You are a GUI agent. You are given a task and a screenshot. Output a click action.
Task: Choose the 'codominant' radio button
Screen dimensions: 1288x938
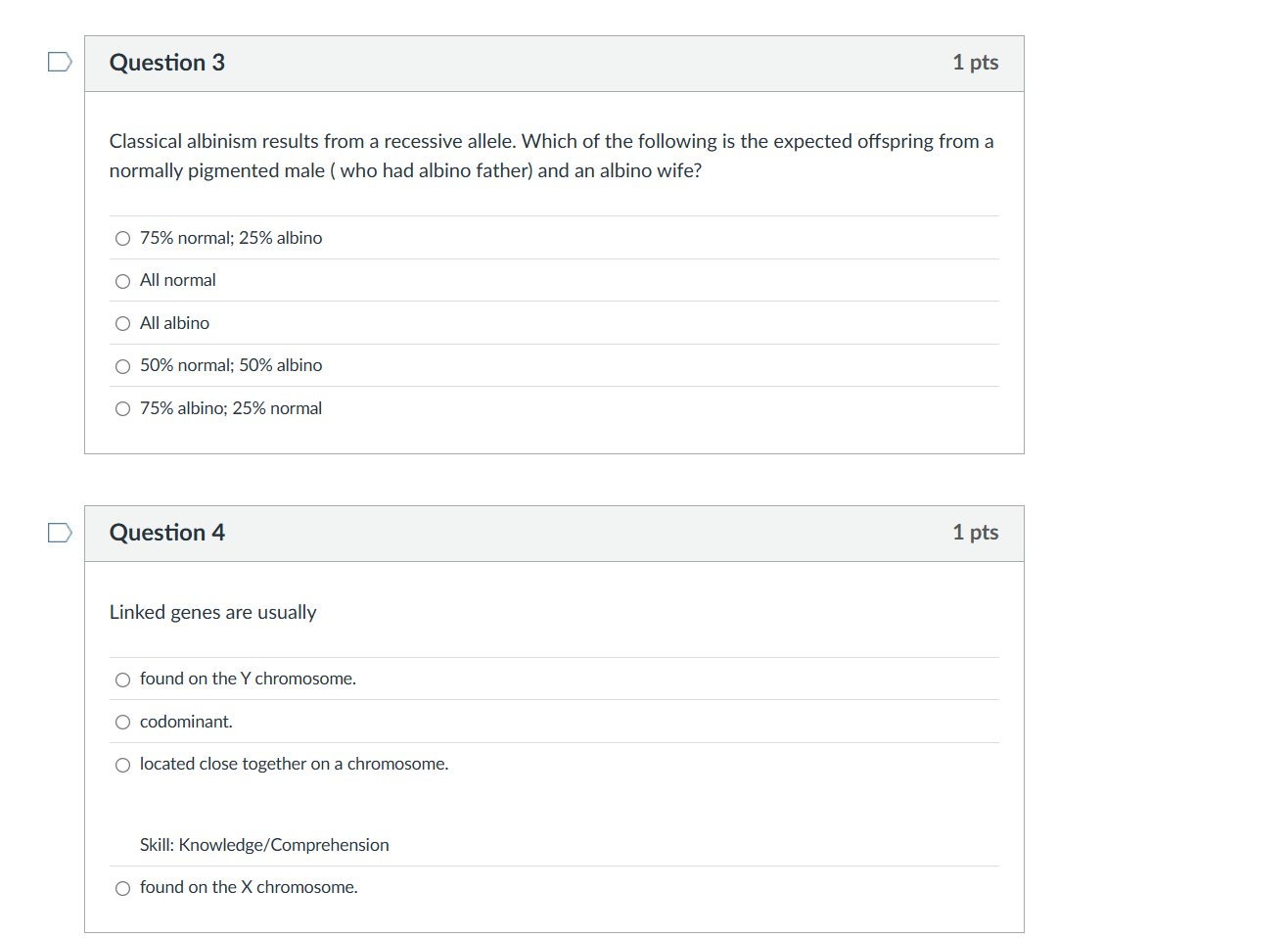(122, 723)
